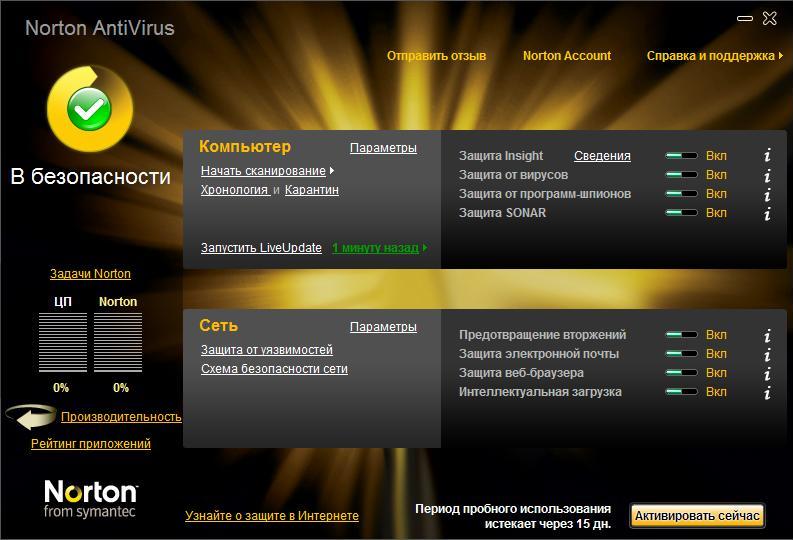This screenshot has height=540, width=793.
Task: Click Начать сканирование link
Action: click(263, 171)
